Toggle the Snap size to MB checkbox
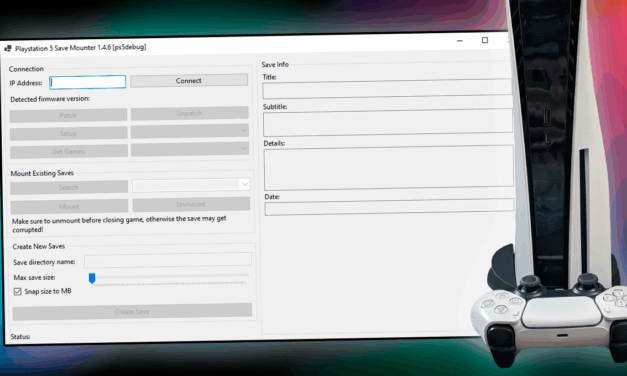The height and width of the screenshot is (376, 627). click(x=17, y=292)
